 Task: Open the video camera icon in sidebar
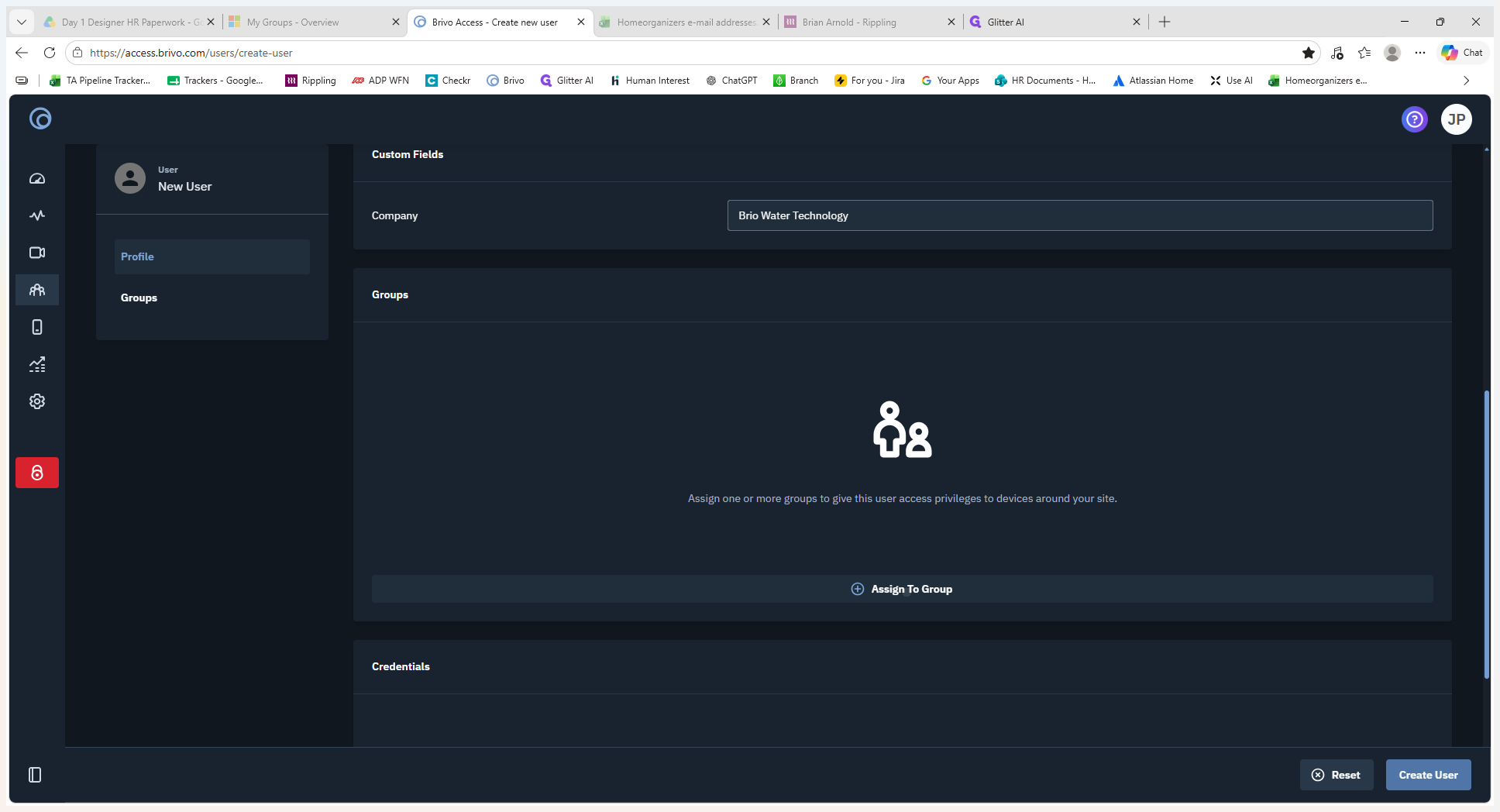[37, 253]
